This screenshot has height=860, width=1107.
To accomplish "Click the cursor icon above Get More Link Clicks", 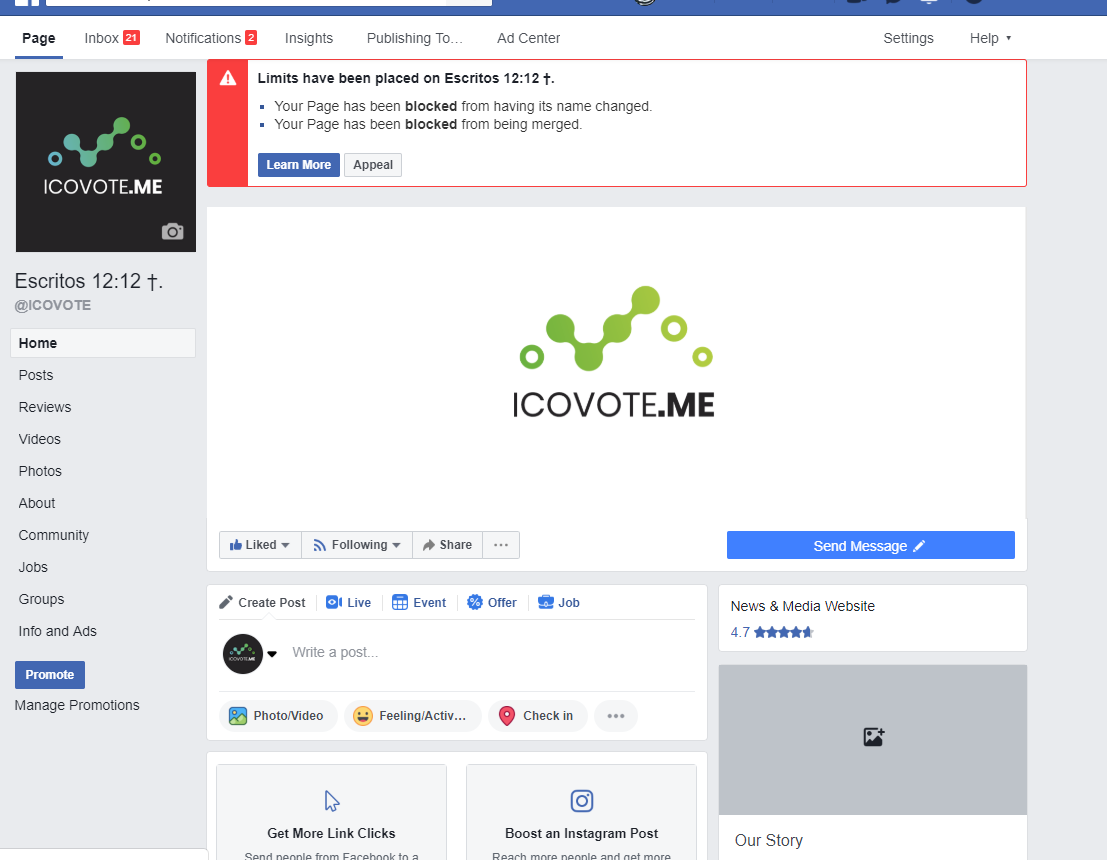I will [x=332, y=801].
